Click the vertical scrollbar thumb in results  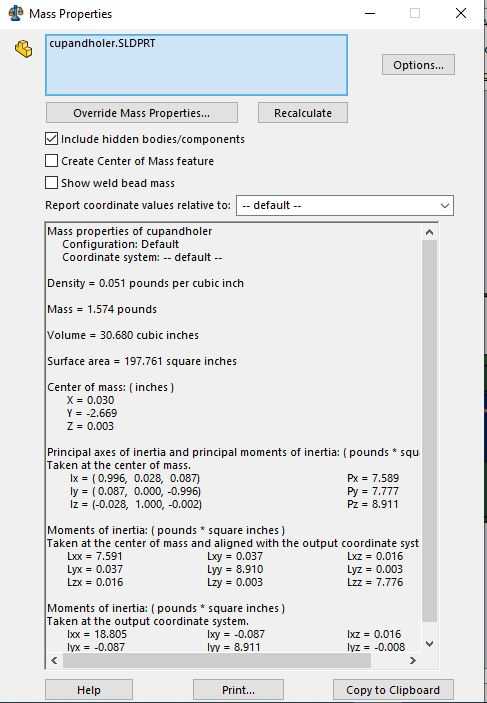click(429, 430)
